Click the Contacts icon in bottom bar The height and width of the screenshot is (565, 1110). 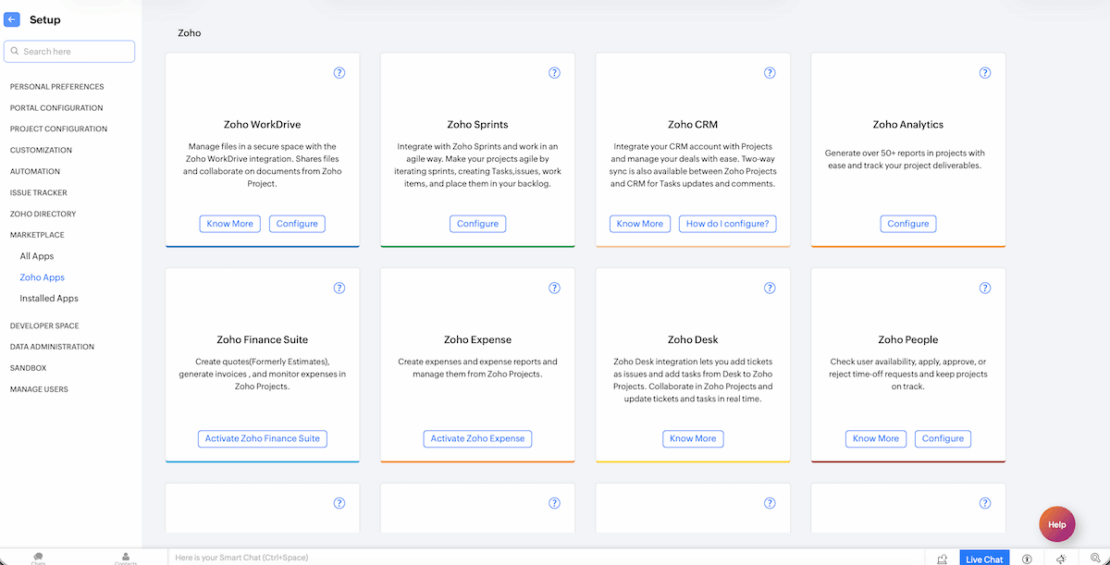tap(125, 558)
